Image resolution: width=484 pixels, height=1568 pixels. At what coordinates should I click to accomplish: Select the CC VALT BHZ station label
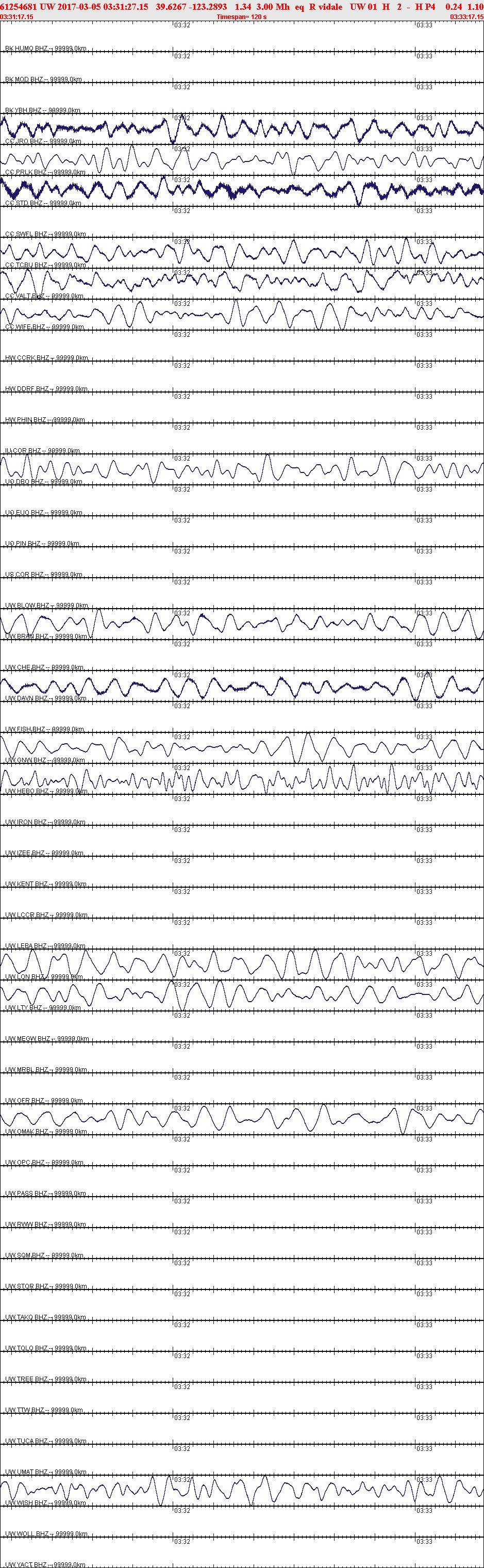pyautogui.click(x=44, y=296)
